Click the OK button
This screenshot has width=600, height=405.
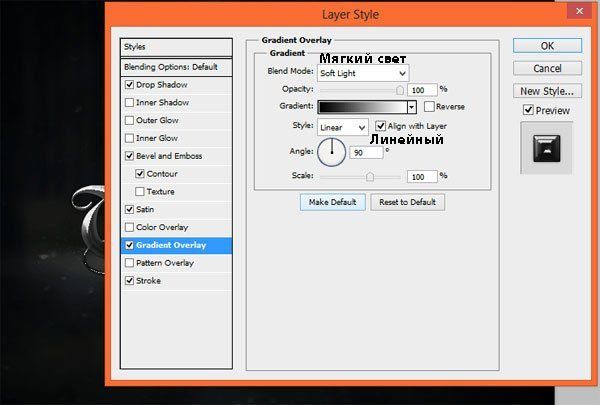(x=547, y=46)
